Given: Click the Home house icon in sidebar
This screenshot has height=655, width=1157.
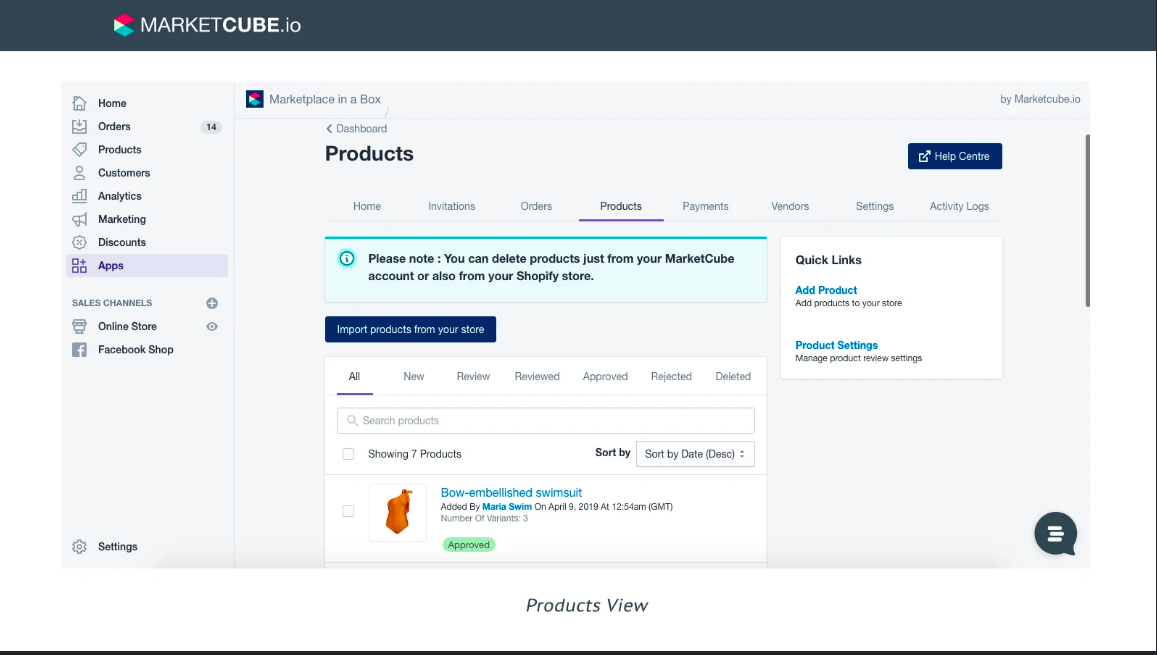Looking at the screenshot, I should 79,103.
